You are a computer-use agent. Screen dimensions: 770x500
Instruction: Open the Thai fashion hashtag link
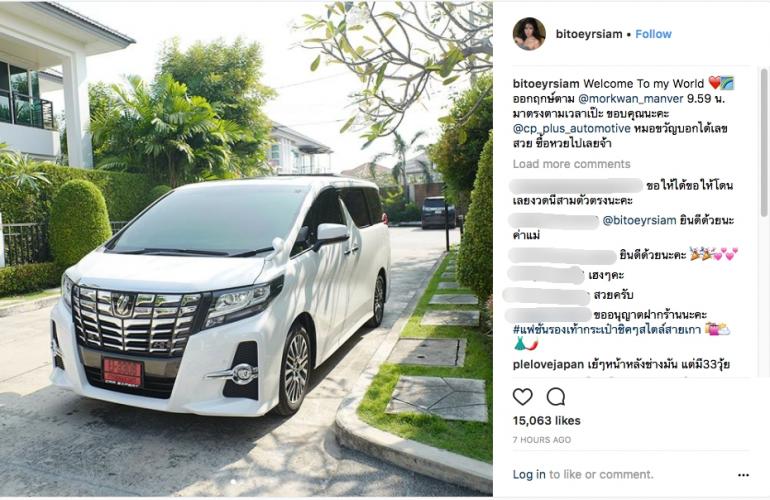606,329
